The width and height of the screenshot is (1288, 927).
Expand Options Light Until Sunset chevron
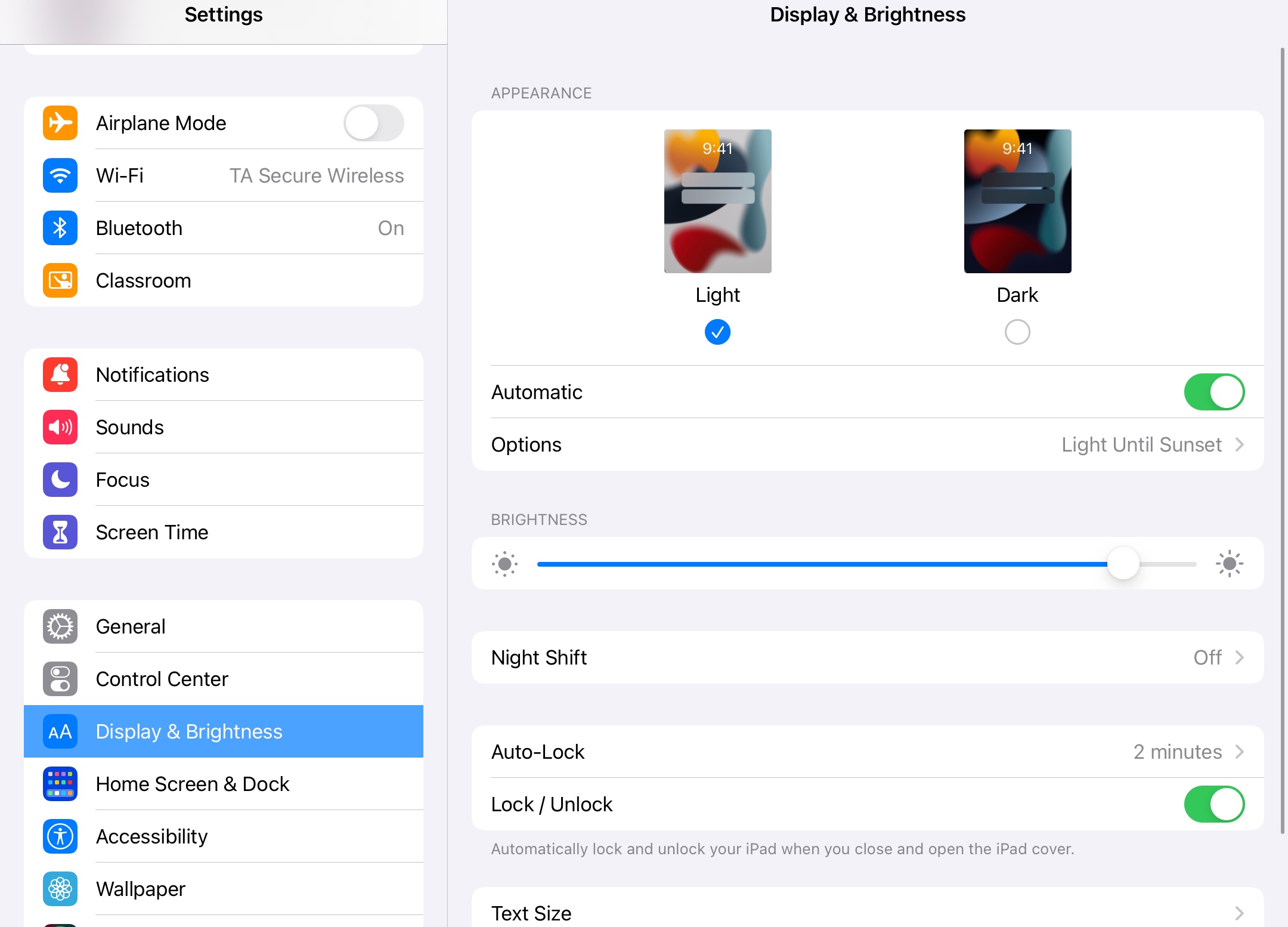point(1240,444)
